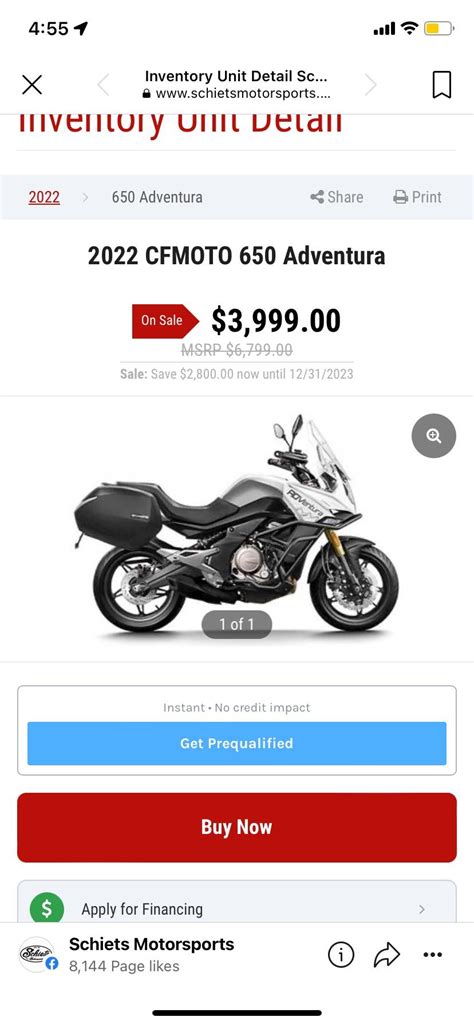The height and width of the screenshot is (1025, 474).
Task: Select the 650 Adventura breadcrumb
Action: pyautogui.click(x=157, y=197)
